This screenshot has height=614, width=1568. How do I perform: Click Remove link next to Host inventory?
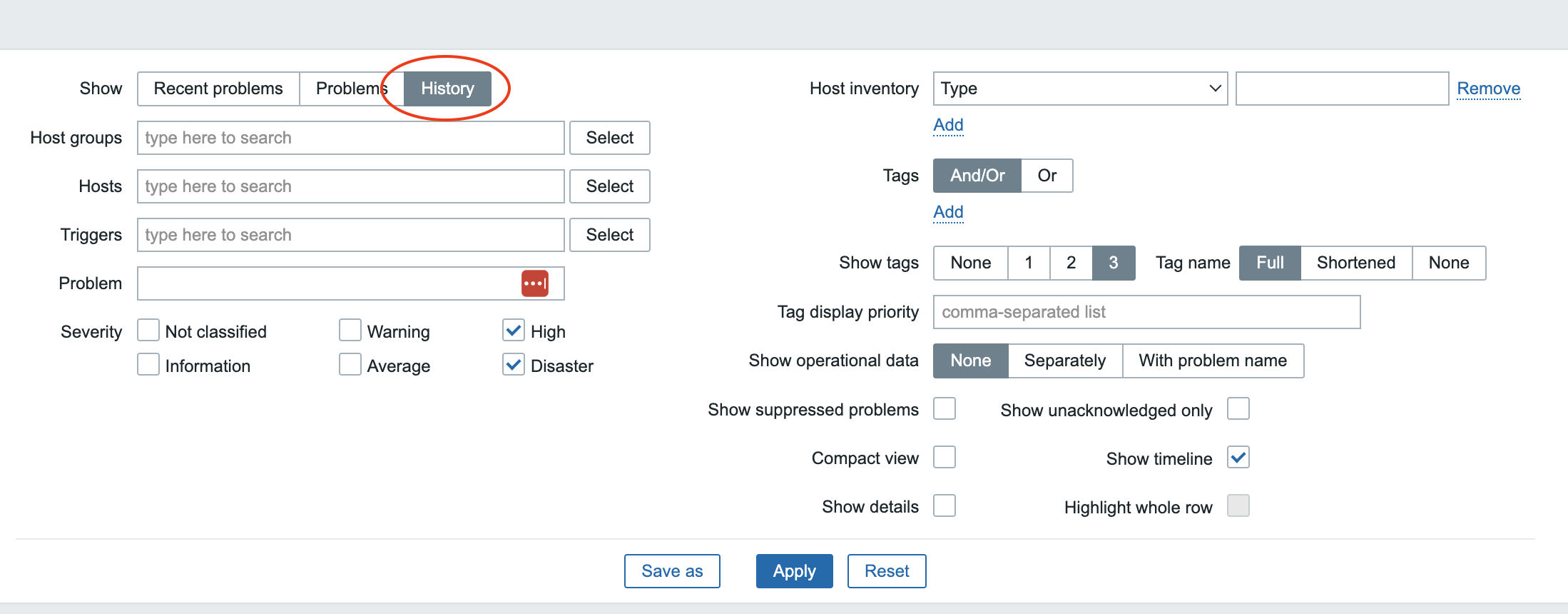click(x=1488, y=89)
